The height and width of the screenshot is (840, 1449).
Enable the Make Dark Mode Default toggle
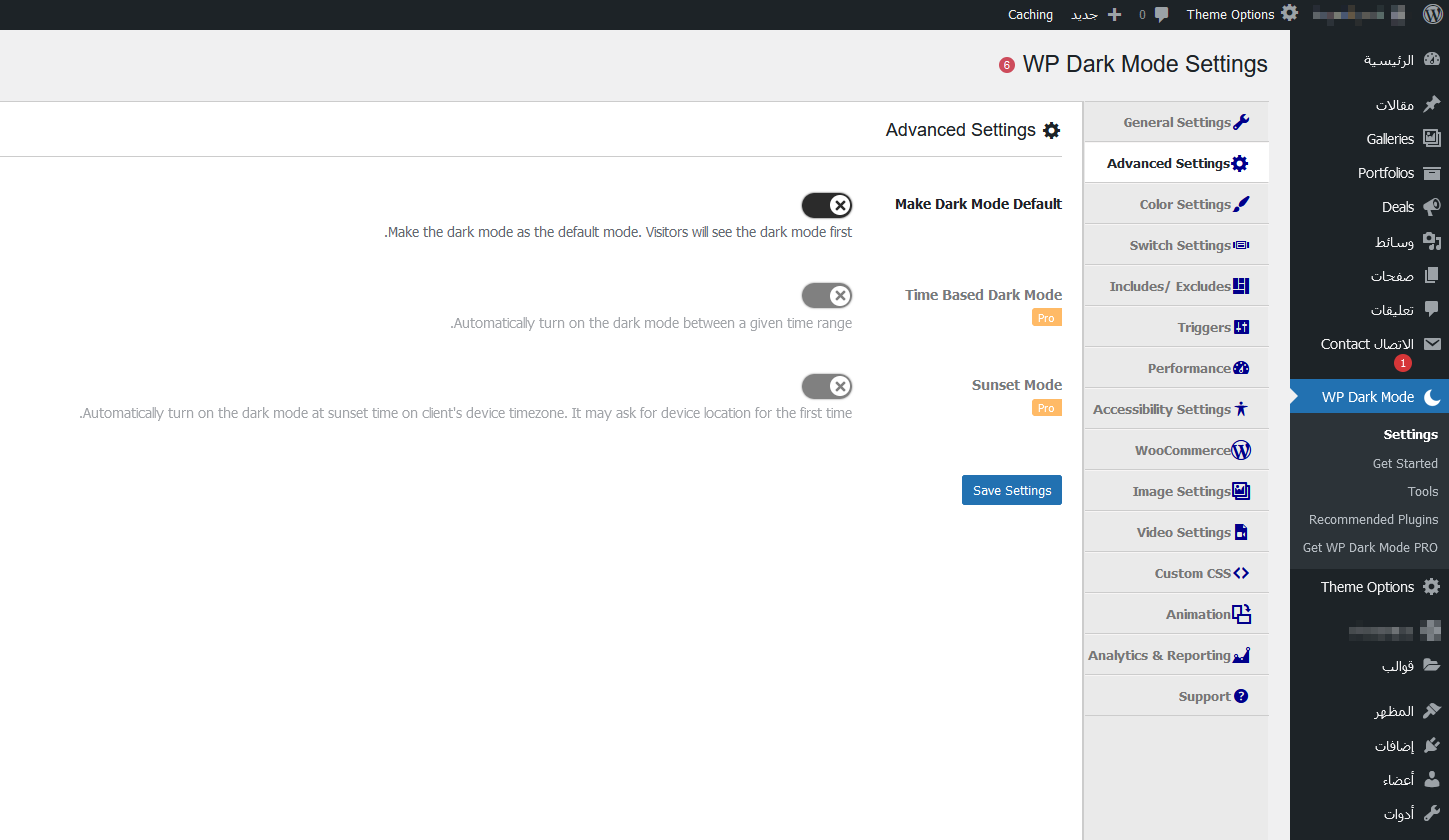click(x=827, y=206)
